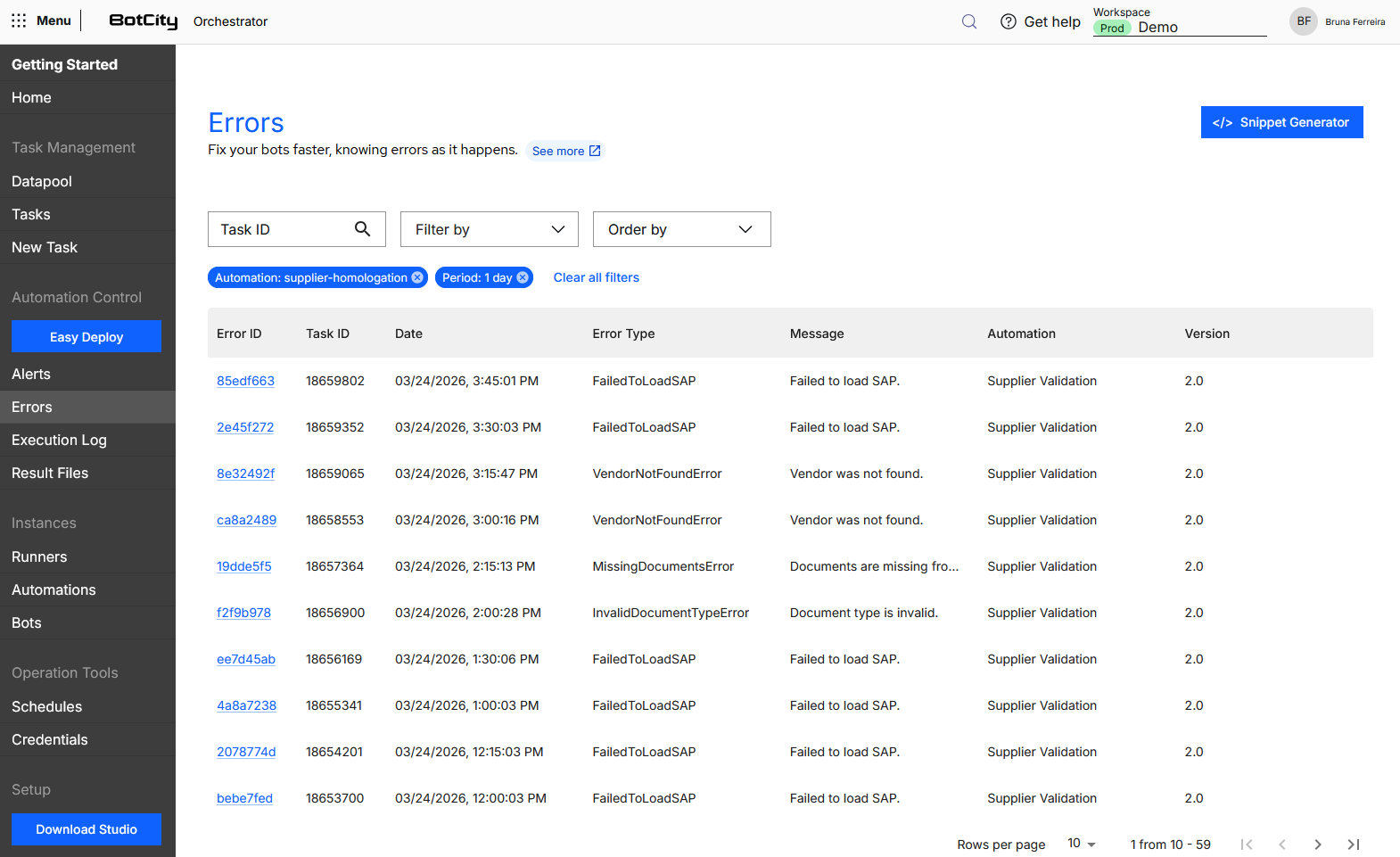The width and height of the screenshot is (1400, 857).
Task: Click the search magnifier in top bar
Action: coord(969,21)
